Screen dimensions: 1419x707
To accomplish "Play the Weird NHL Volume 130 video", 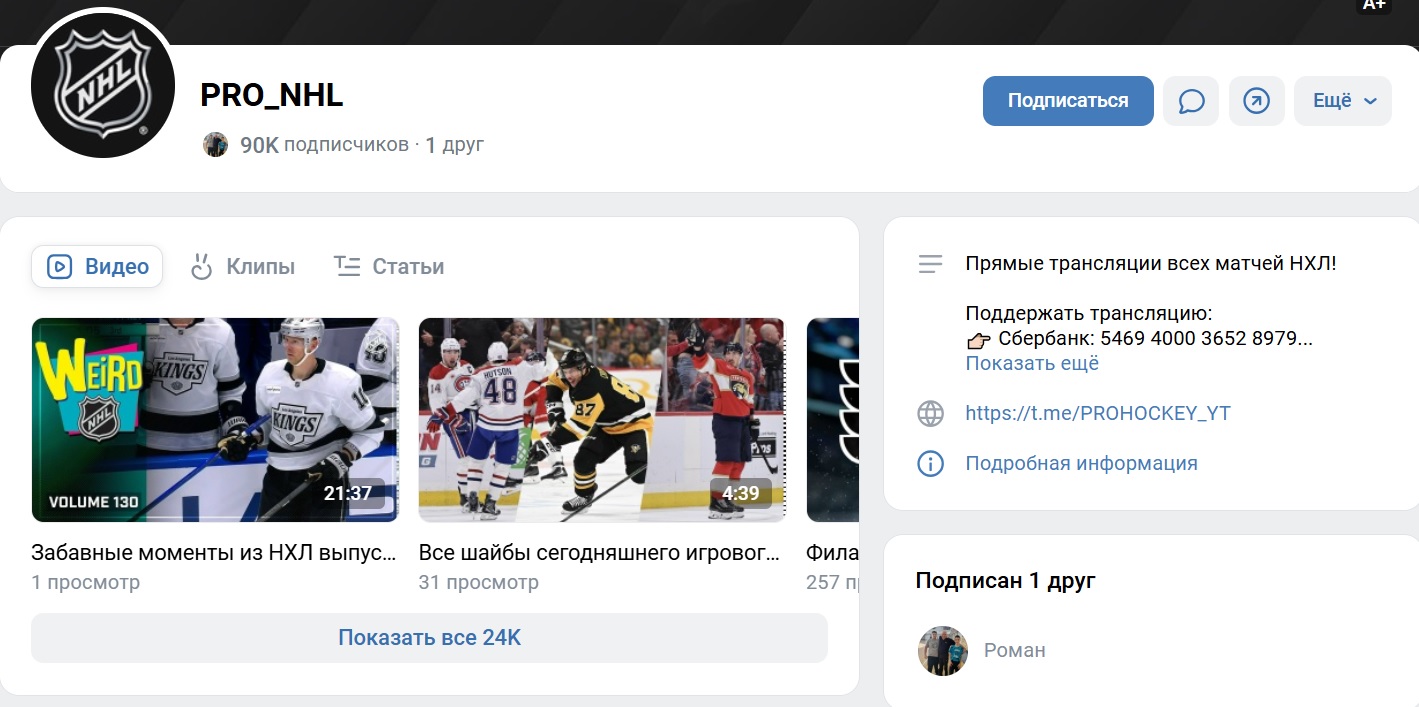I will click(215, 420).
